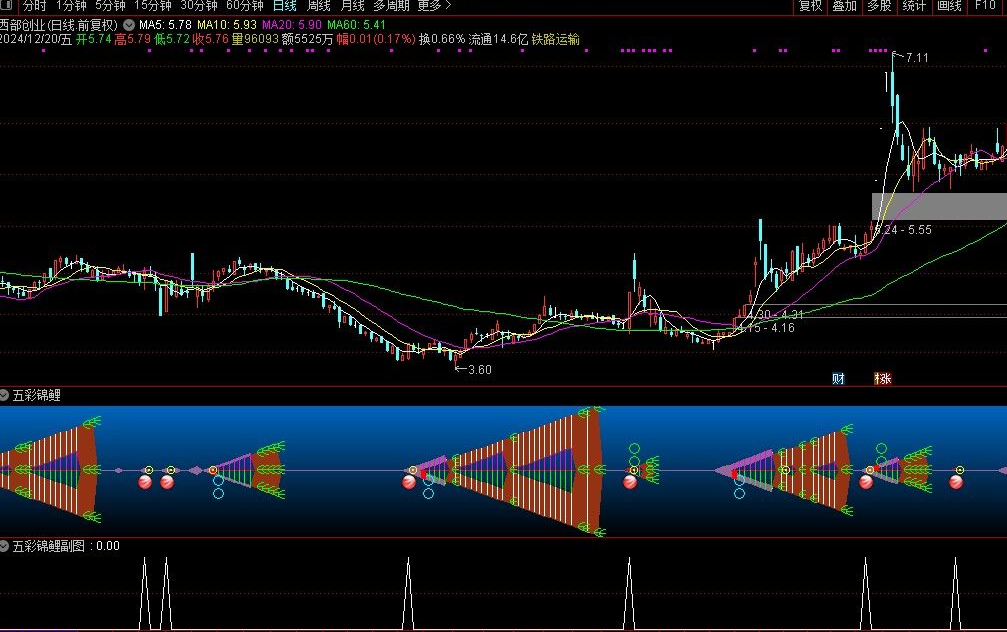The image size is (1007, 632).
Task: Select the 1分钟 period tab
Action: click(x=71, y=6)
